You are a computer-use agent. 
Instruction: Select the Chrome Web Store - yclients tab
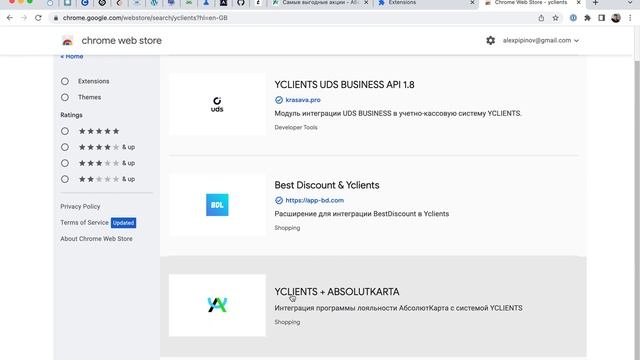532,3
